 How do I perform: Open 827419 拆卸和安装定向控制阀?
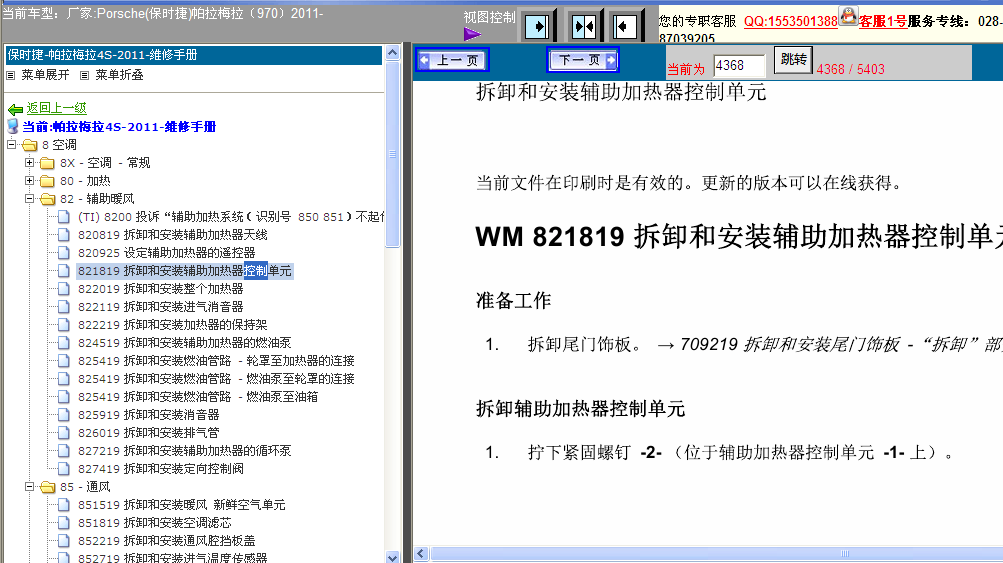click(x=161, y=468)
